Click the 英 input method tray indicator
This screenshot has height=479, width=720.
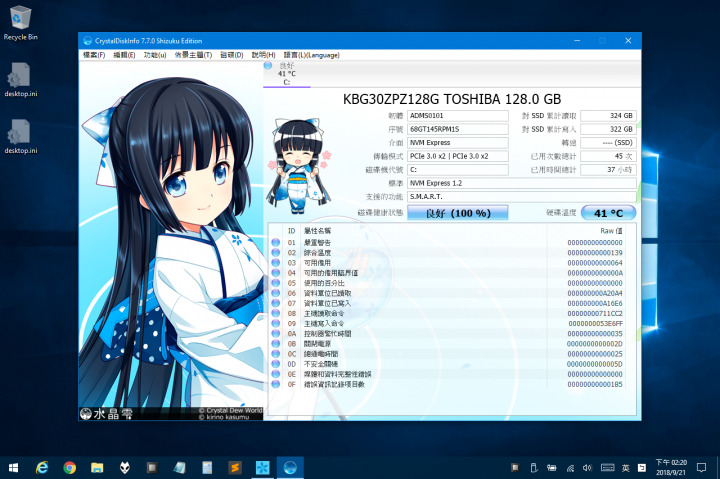pos(625,468)
